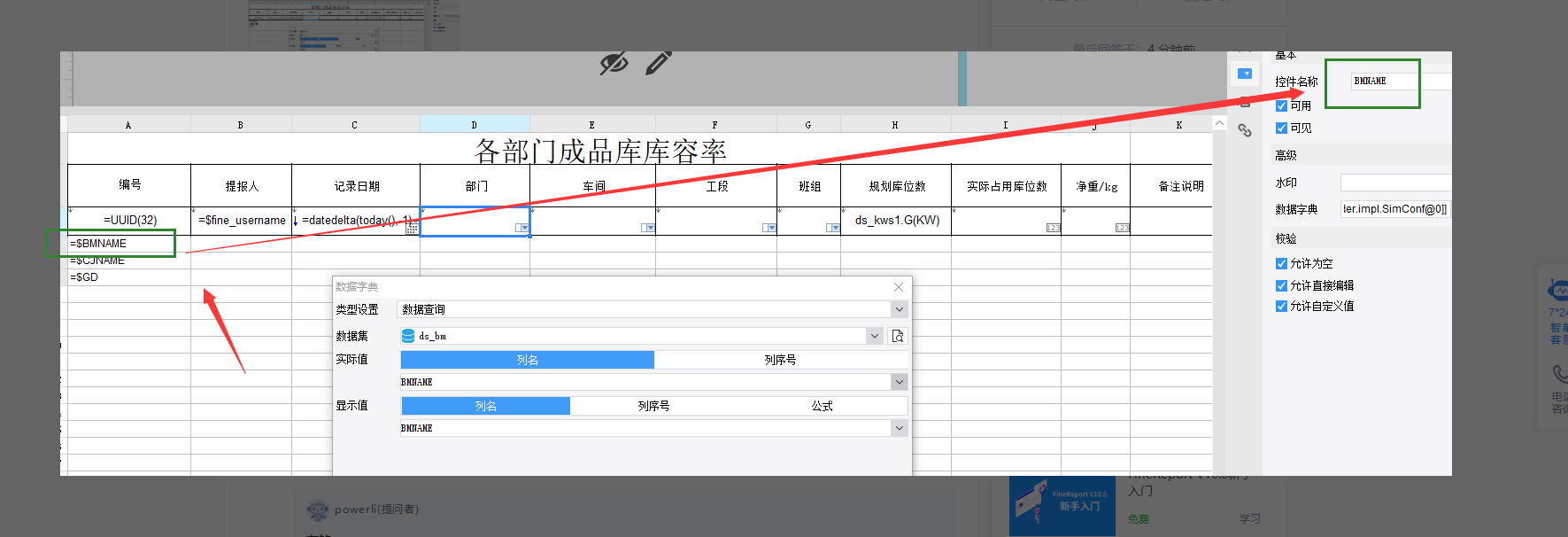This screenshot has height=537, width=1568.
Task: Click the crossed-out eye preview icon
Action: click(x=614, y=63)
